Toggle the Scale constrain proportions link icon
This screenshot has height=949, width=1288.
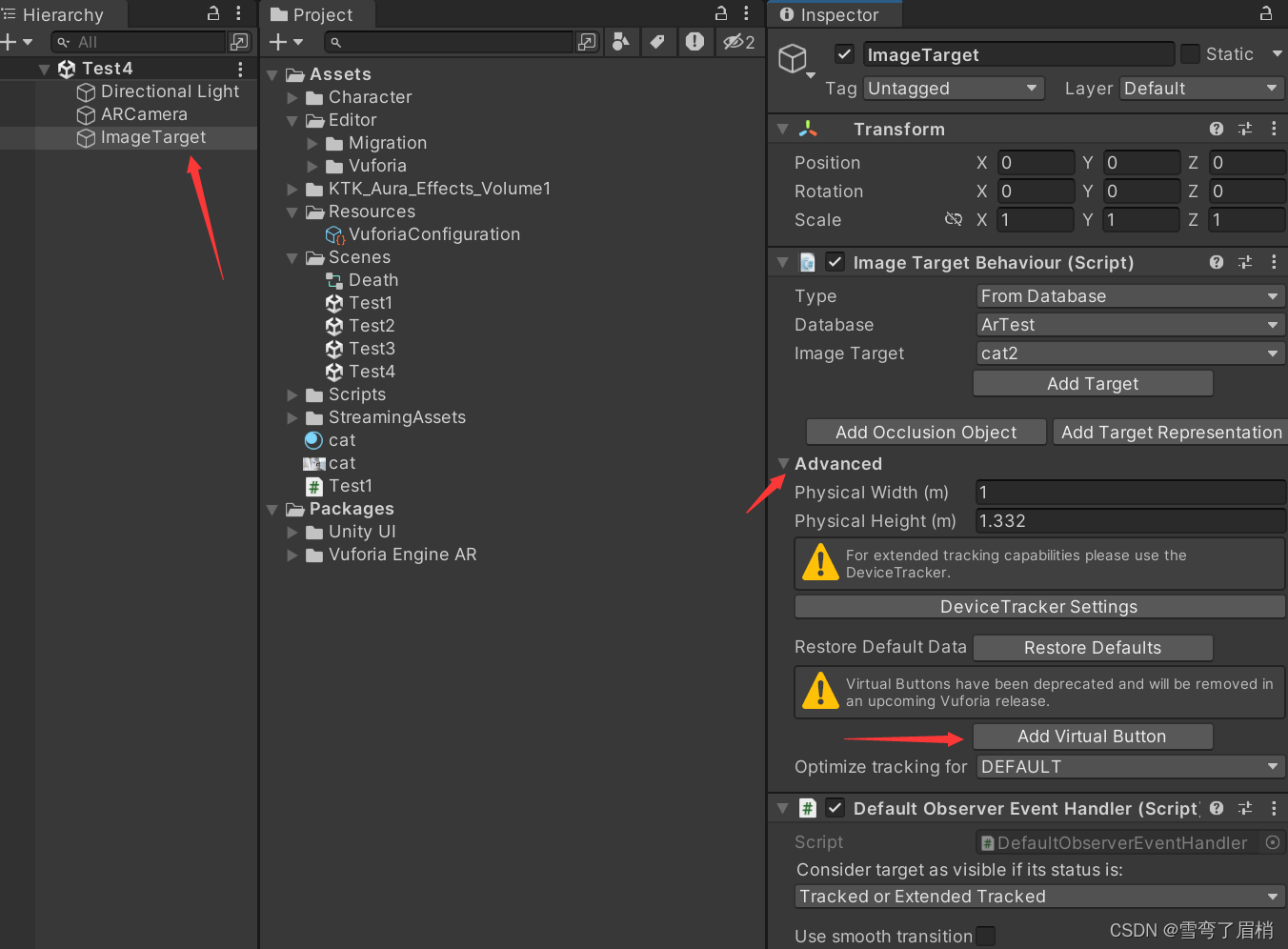[953, 219]
